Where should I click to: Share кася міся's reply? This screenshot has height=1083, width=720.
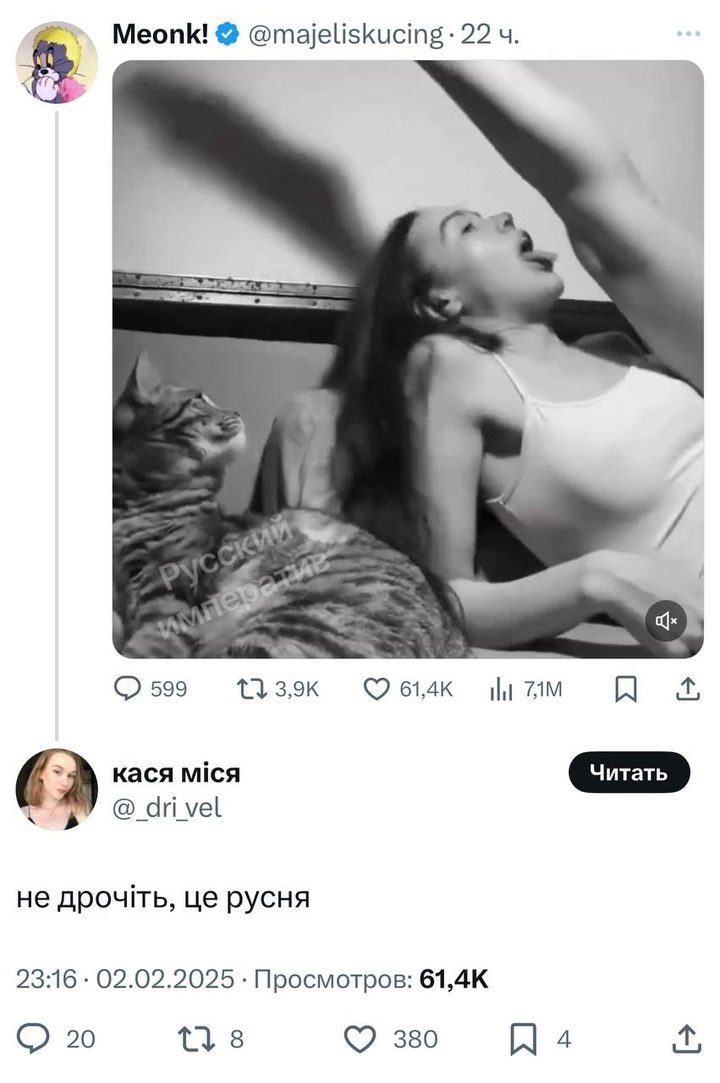pos(686,1039)
